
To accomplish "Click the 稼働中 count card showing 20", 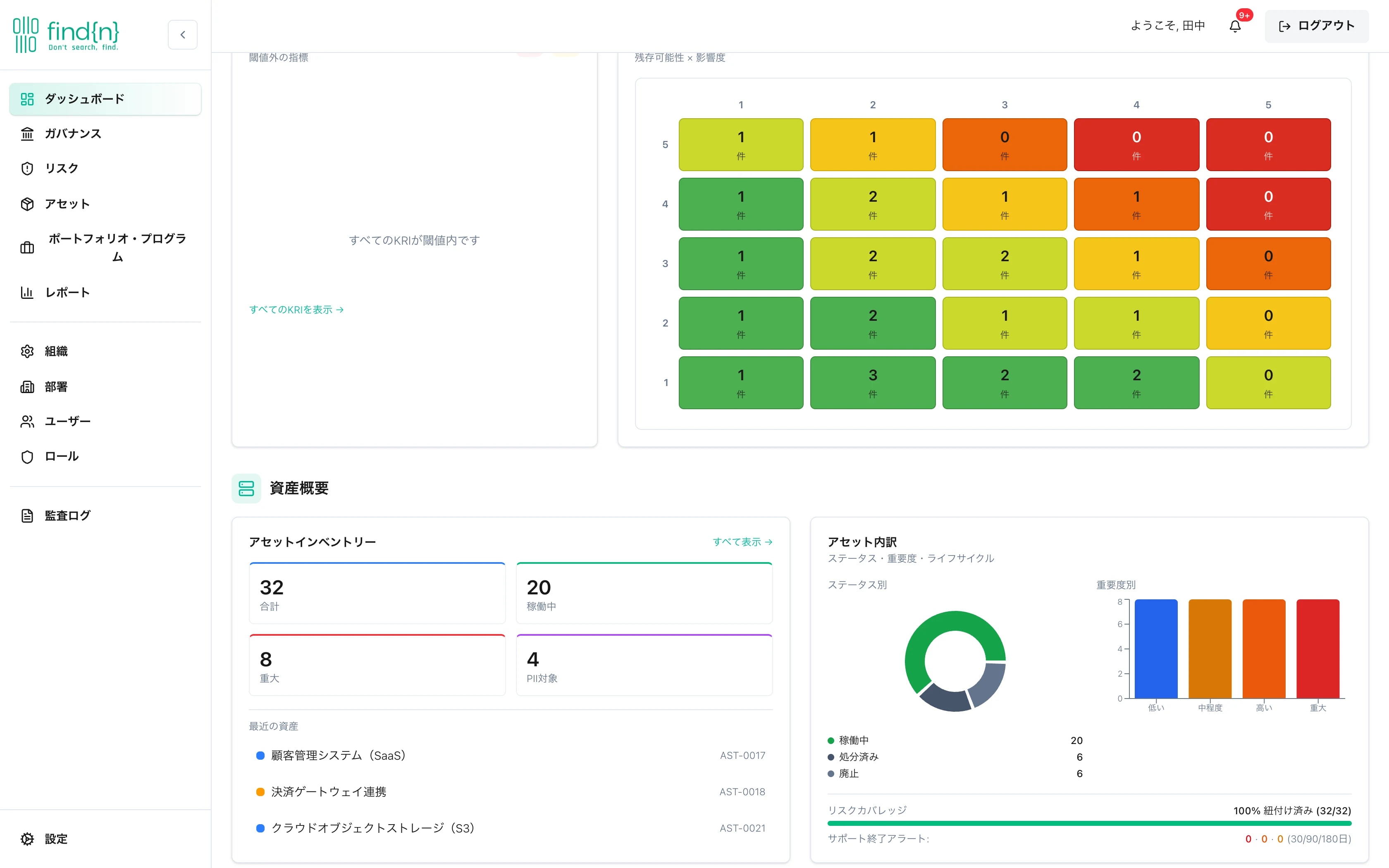I will pyautogui.click(x=644, y=593).
